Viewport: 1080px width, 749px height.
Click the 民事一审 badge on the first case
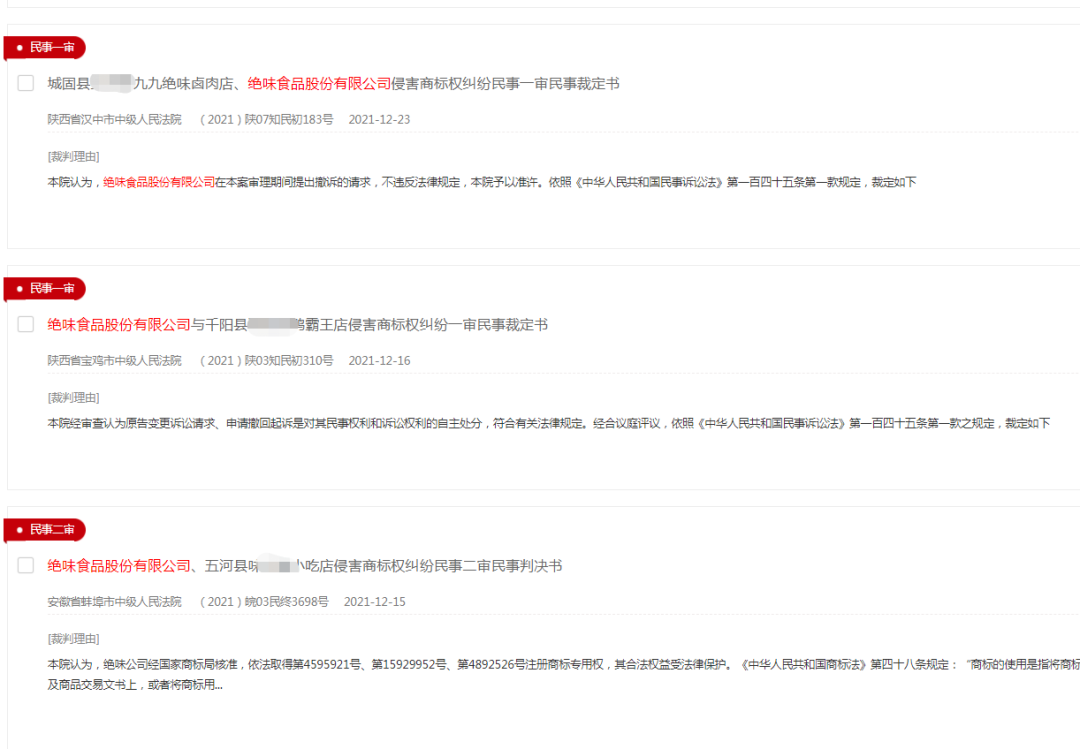tap(45, 47)
